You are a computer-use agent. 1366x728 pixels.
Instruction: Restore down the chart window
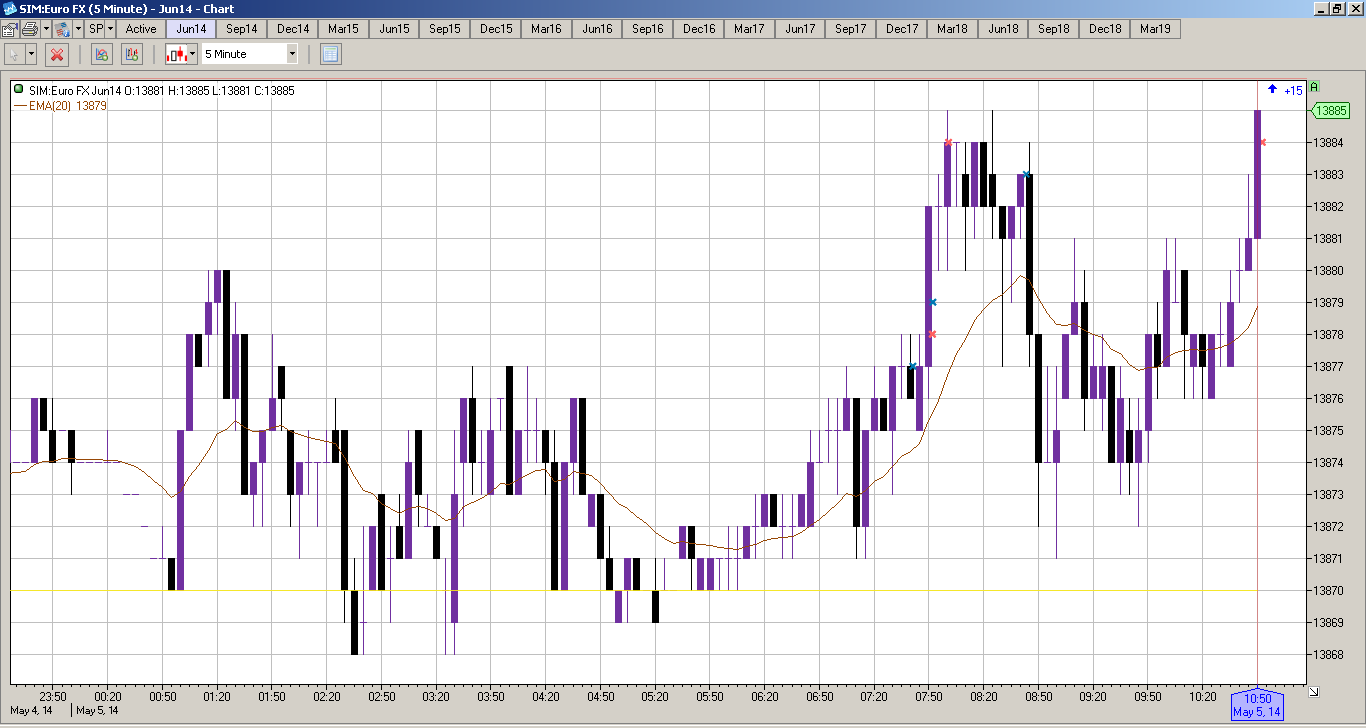[x=1336, y=8]
